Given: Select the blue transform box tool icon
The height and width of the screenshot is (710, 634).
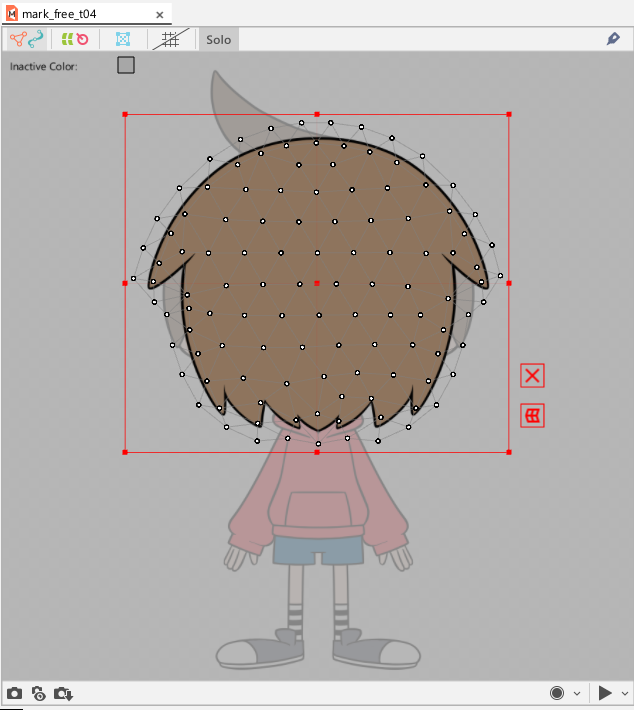Looking at the screenshot, I should [x=123, y=39].
